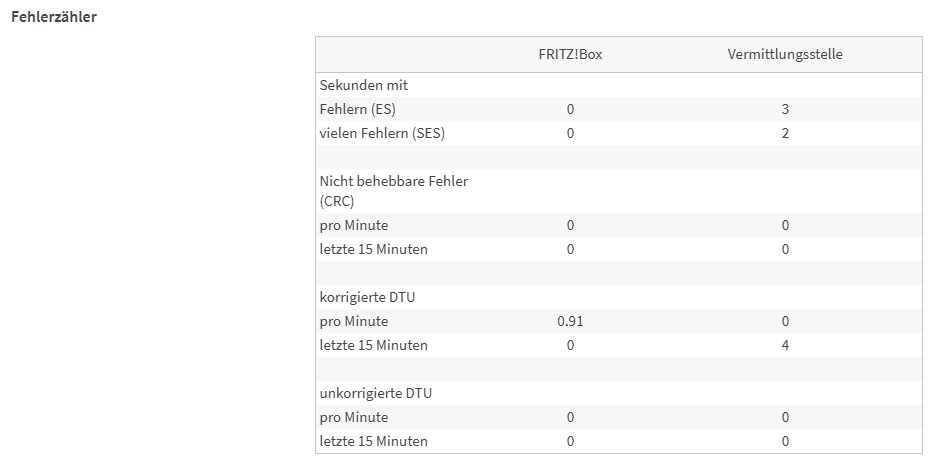Click 'pro Minute' under korrigierte DTU
Screen dimensions: 942x462
354,321
